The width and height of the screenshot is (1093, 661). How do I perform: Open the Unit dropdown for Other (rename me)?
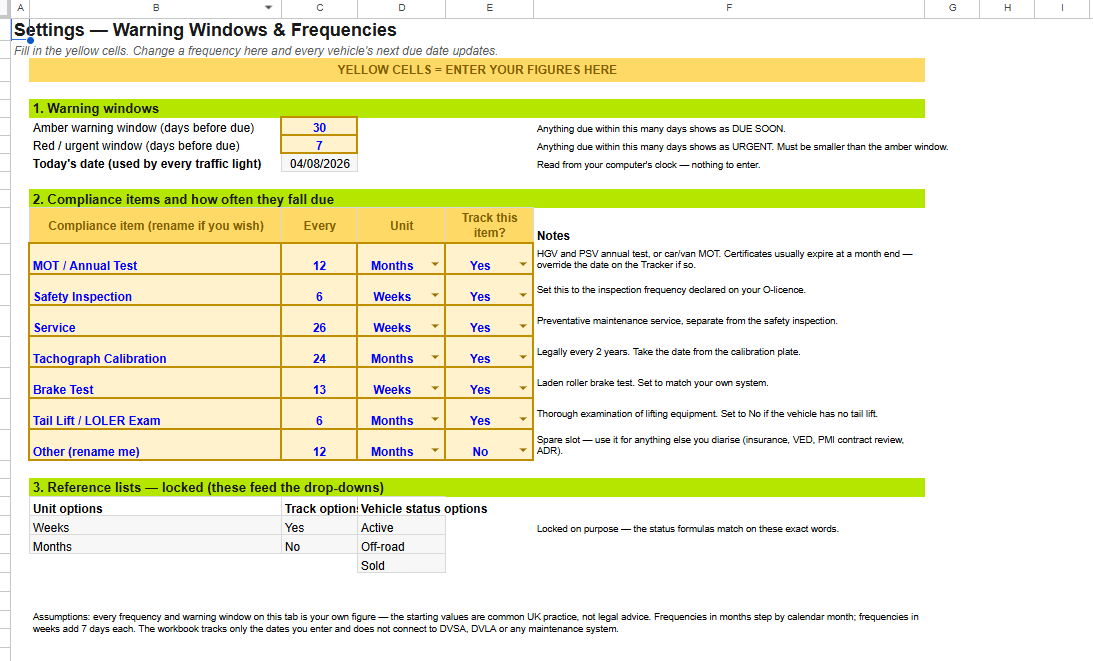[435, 451]
